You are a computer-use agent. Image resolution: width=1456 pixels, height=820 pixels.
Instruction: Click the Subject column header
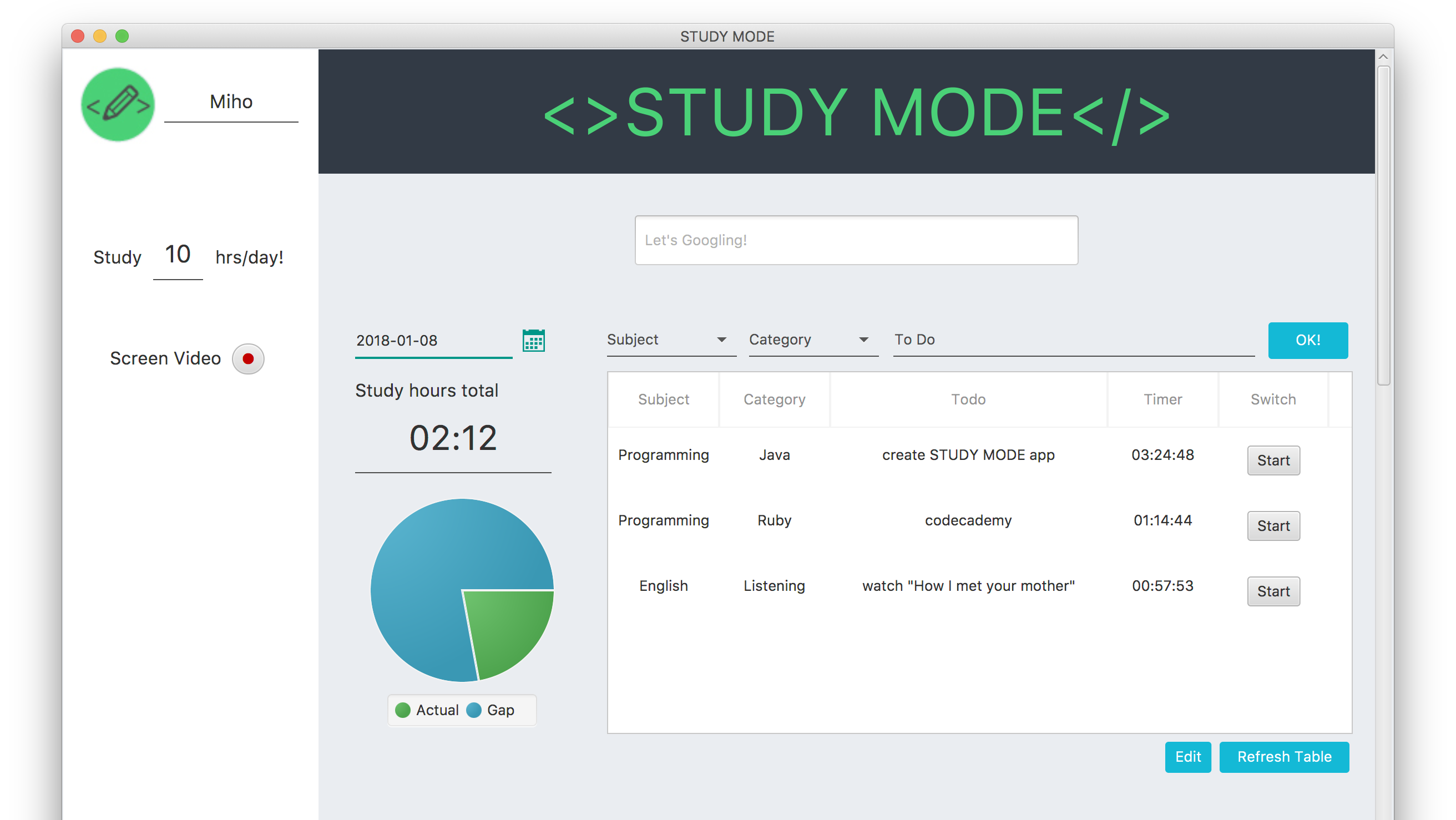tap(663, 399)
